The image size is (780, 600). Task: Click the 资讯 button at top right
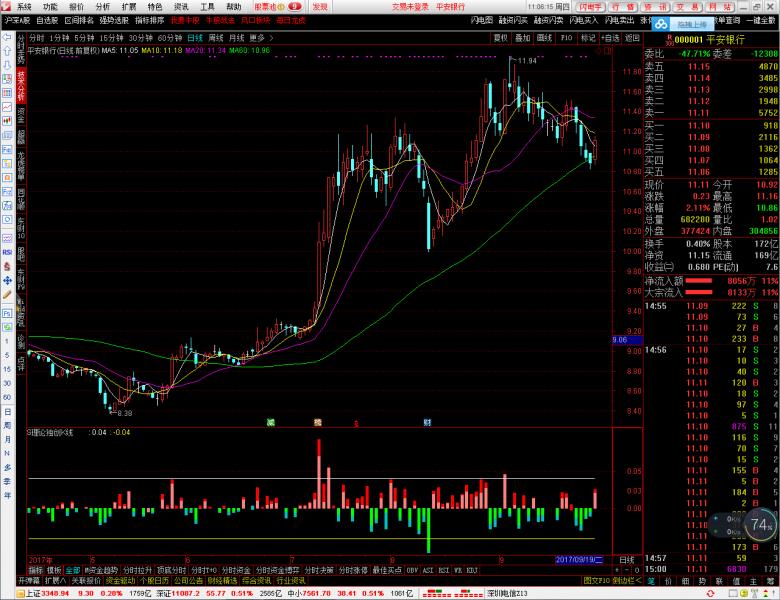[x=655, y=7]
